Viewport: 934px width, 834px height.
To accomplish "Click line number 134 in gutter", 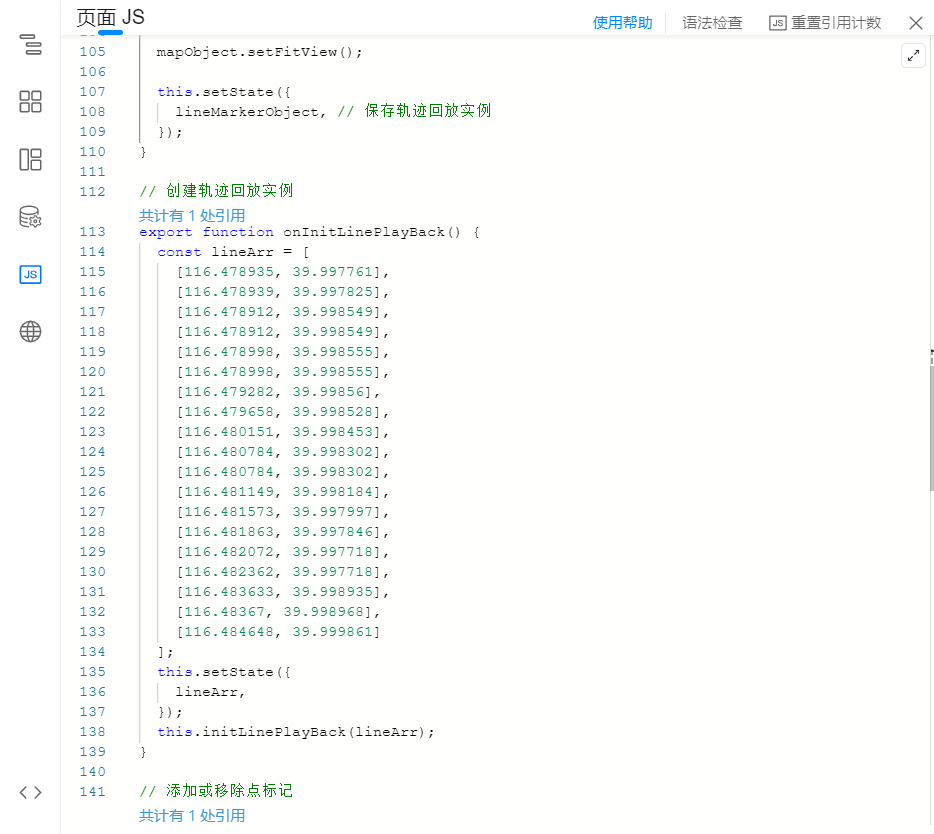I will (x=92, y=652).
